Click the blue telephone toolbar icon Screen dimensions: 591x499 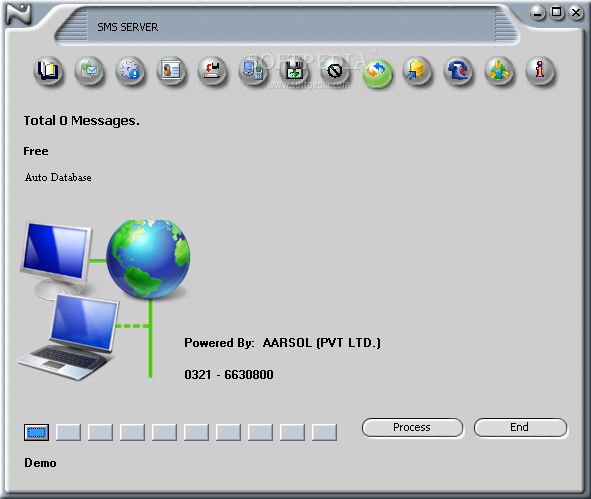[458, 71]
